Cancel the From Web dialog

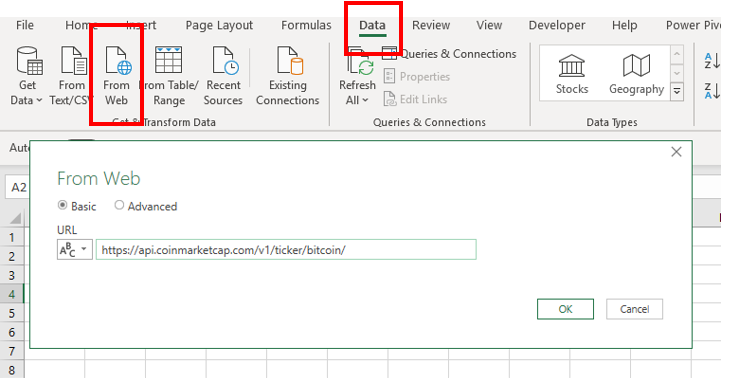[x=634, y=309]
